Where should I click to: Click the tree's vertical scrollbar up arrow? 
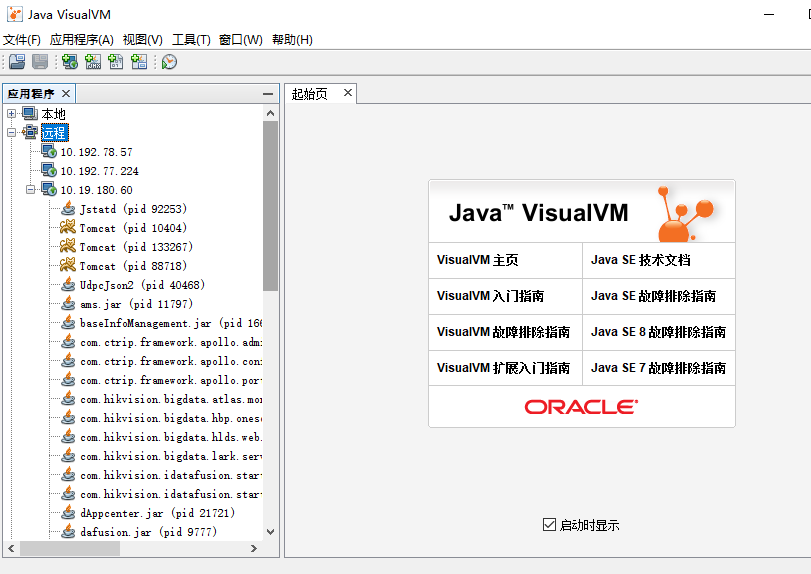[271, 113]
